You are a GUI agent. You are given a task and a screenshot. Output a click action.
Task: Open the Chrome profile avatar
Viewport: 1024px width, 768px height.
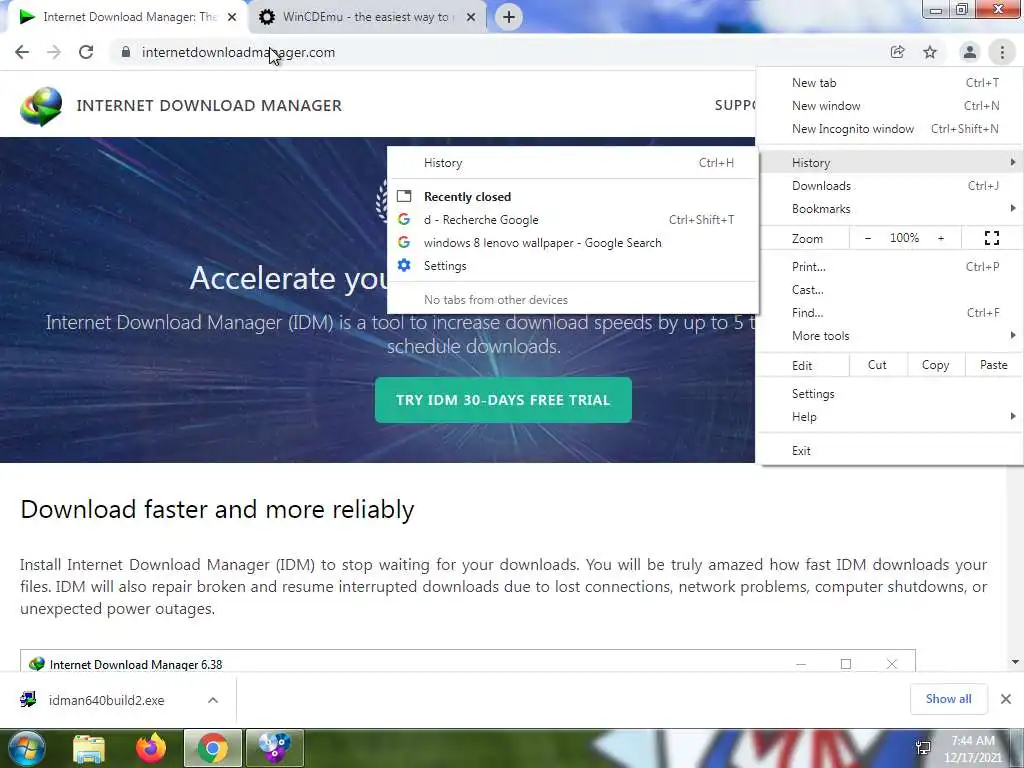[x=970, y=52]
